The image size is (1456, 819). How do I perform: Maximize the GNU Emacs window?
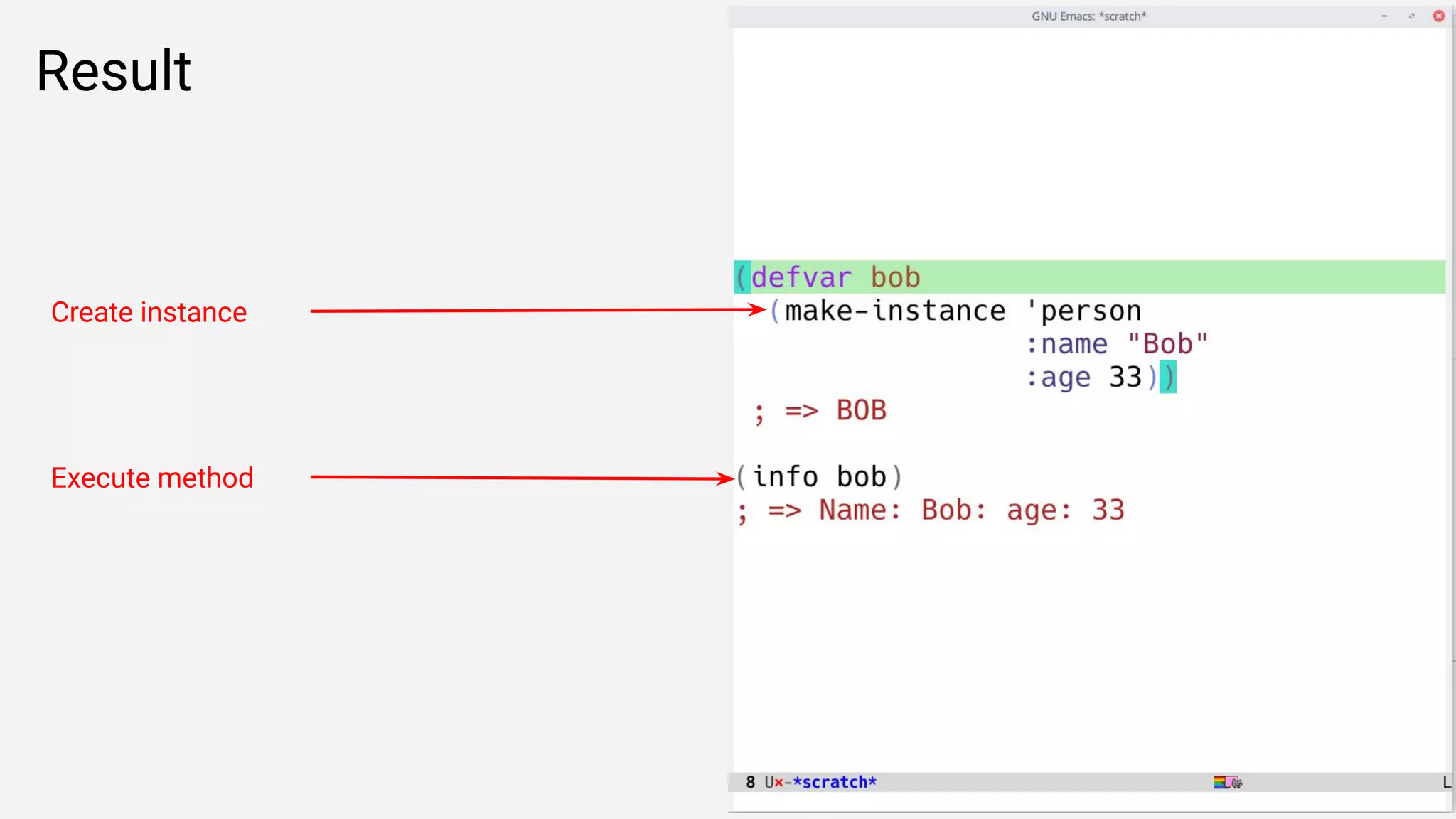pyautogui.click(x=1411, y=16)
